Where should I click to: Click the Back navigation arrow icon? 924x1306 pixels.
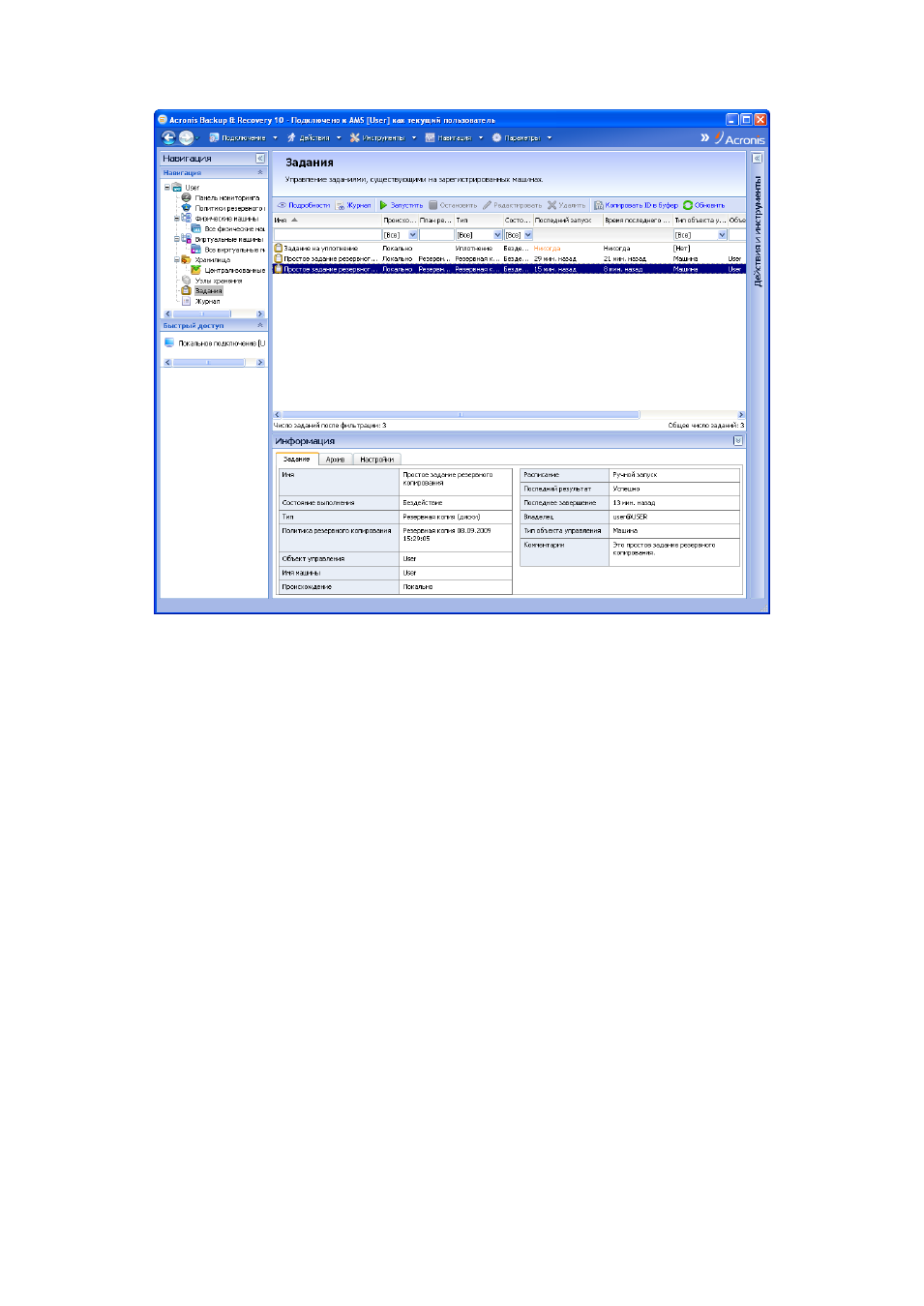pyautogui.click(x=168, y=137)
